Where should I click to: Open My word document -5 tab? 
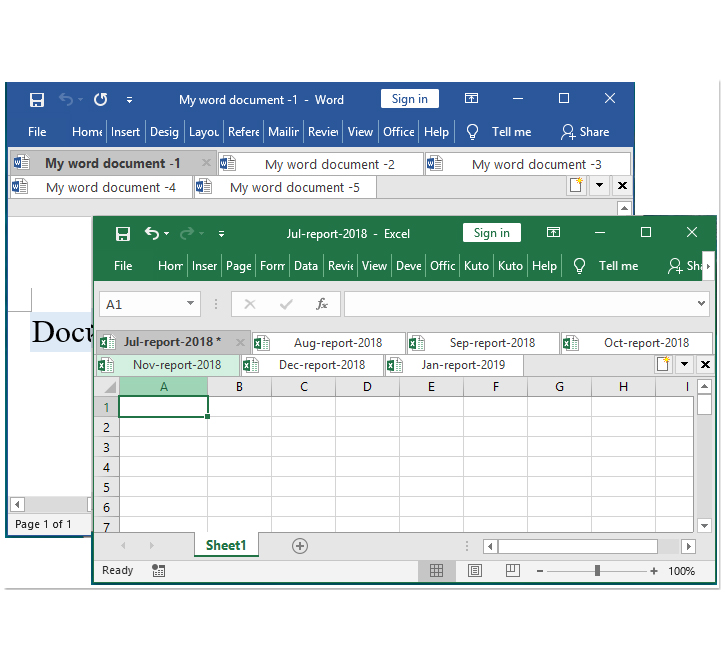(x=285, y=187)
